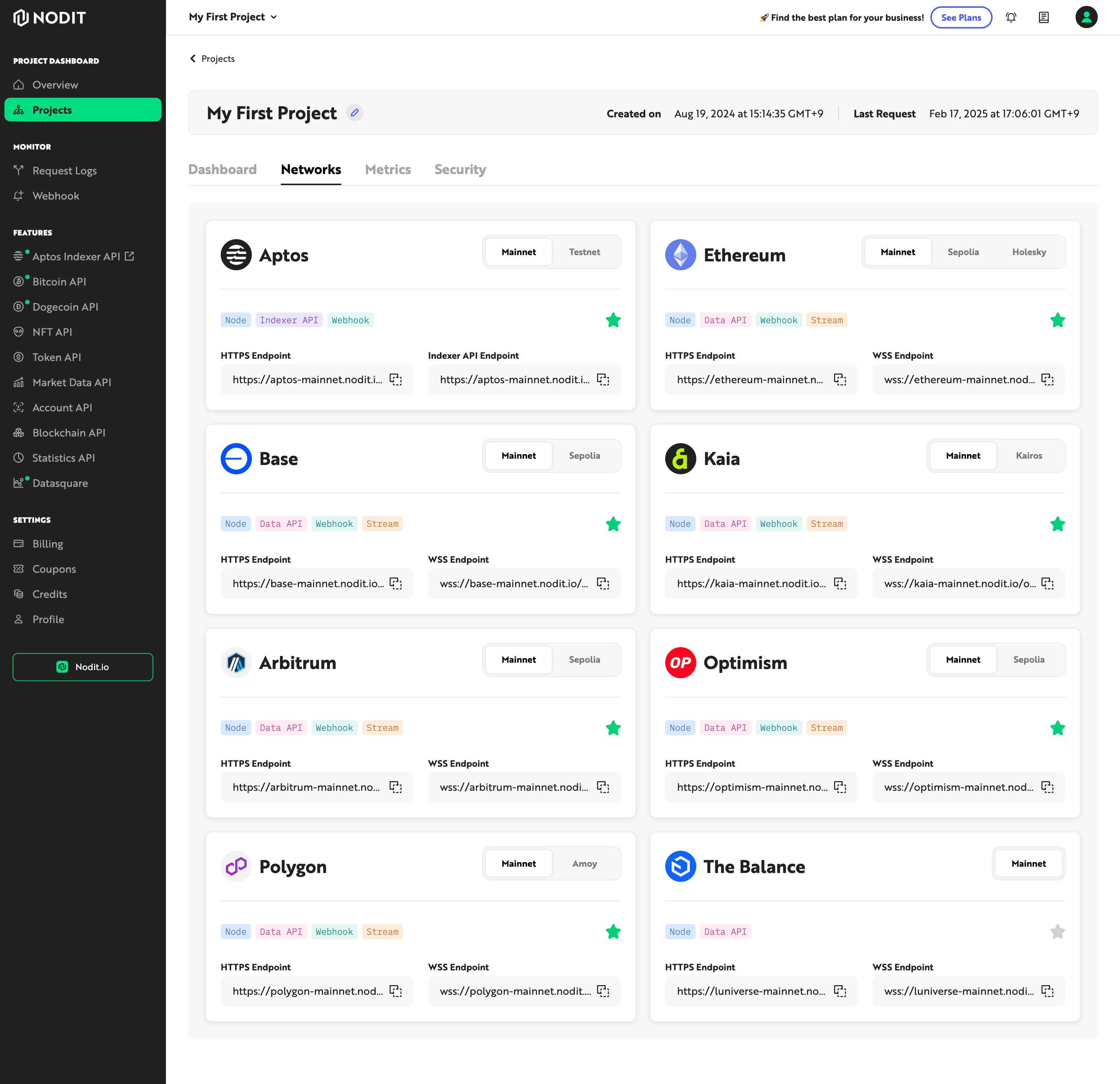This screenshot has width=1120, height=1084.
Task: Open the Nodit.io link button
Action: (82, 666)
